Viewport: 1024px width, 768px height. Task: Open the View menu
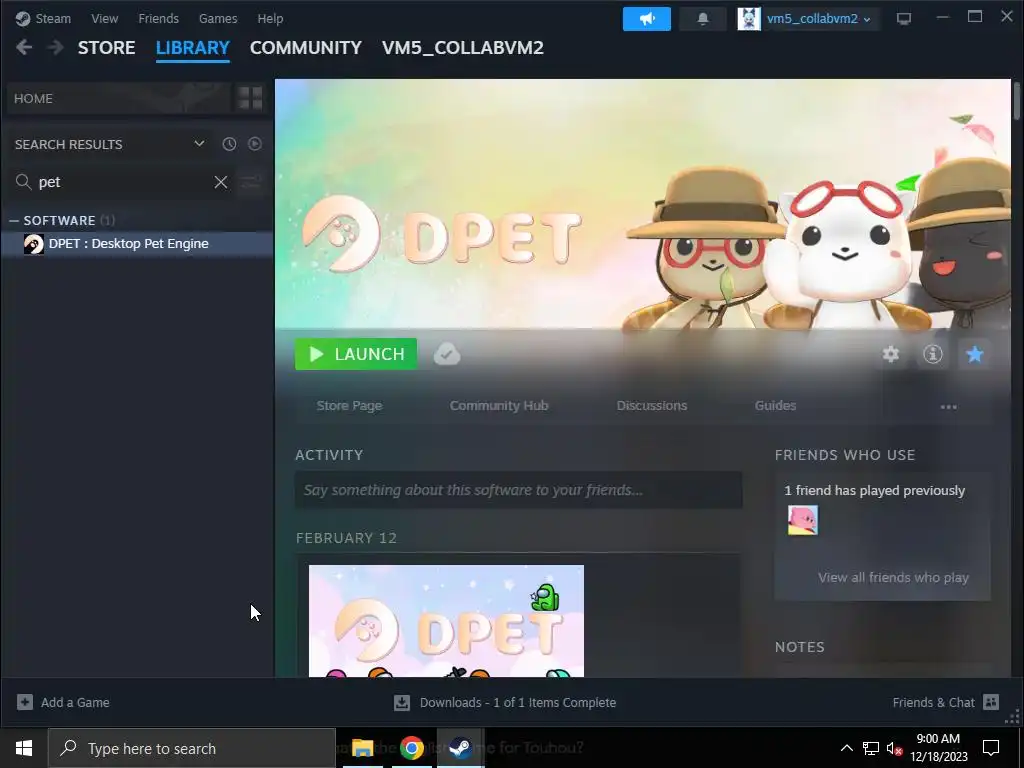[104, 18]
